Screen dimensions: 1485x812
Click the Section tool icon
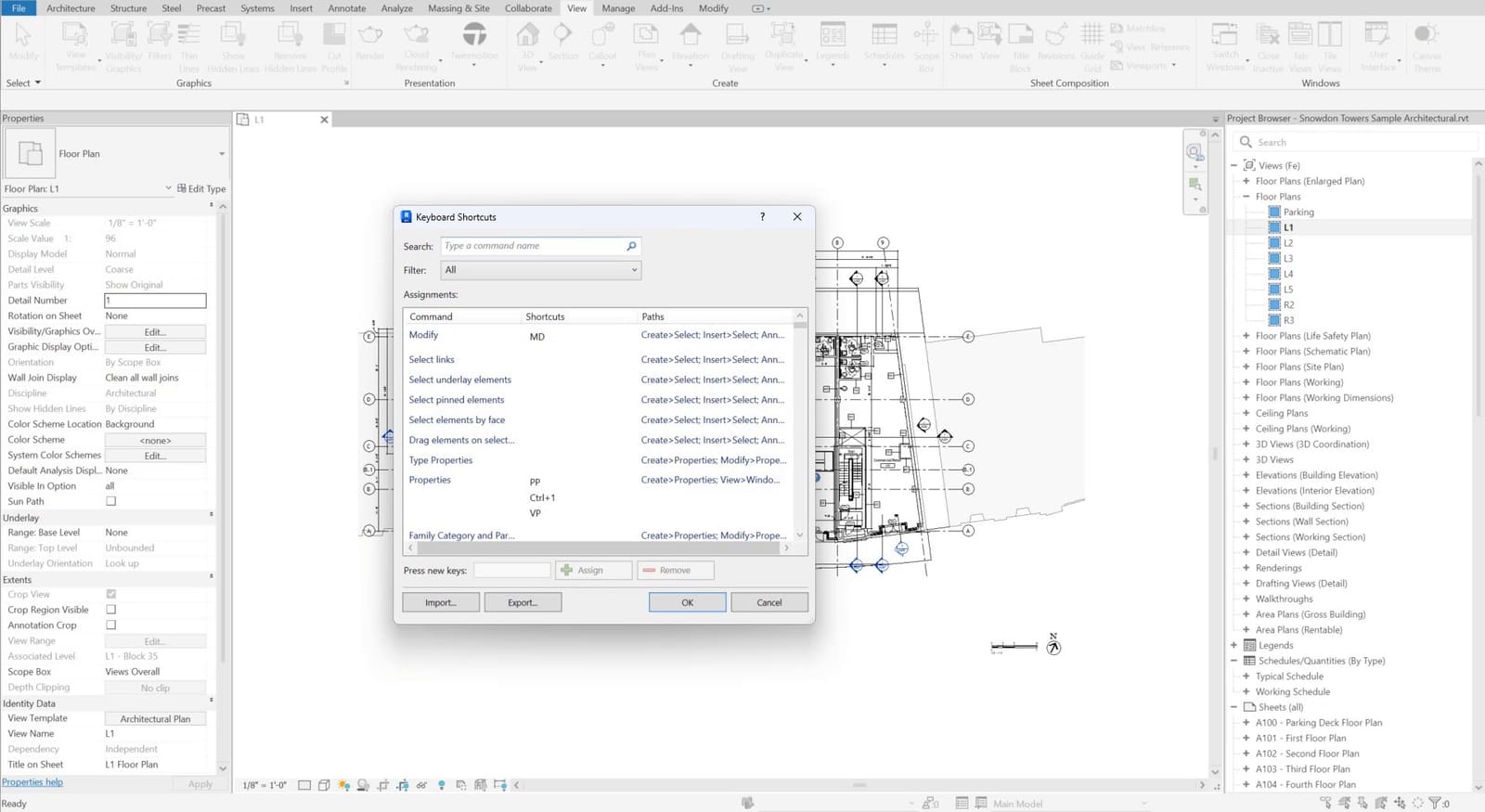[x=562, y=35]
